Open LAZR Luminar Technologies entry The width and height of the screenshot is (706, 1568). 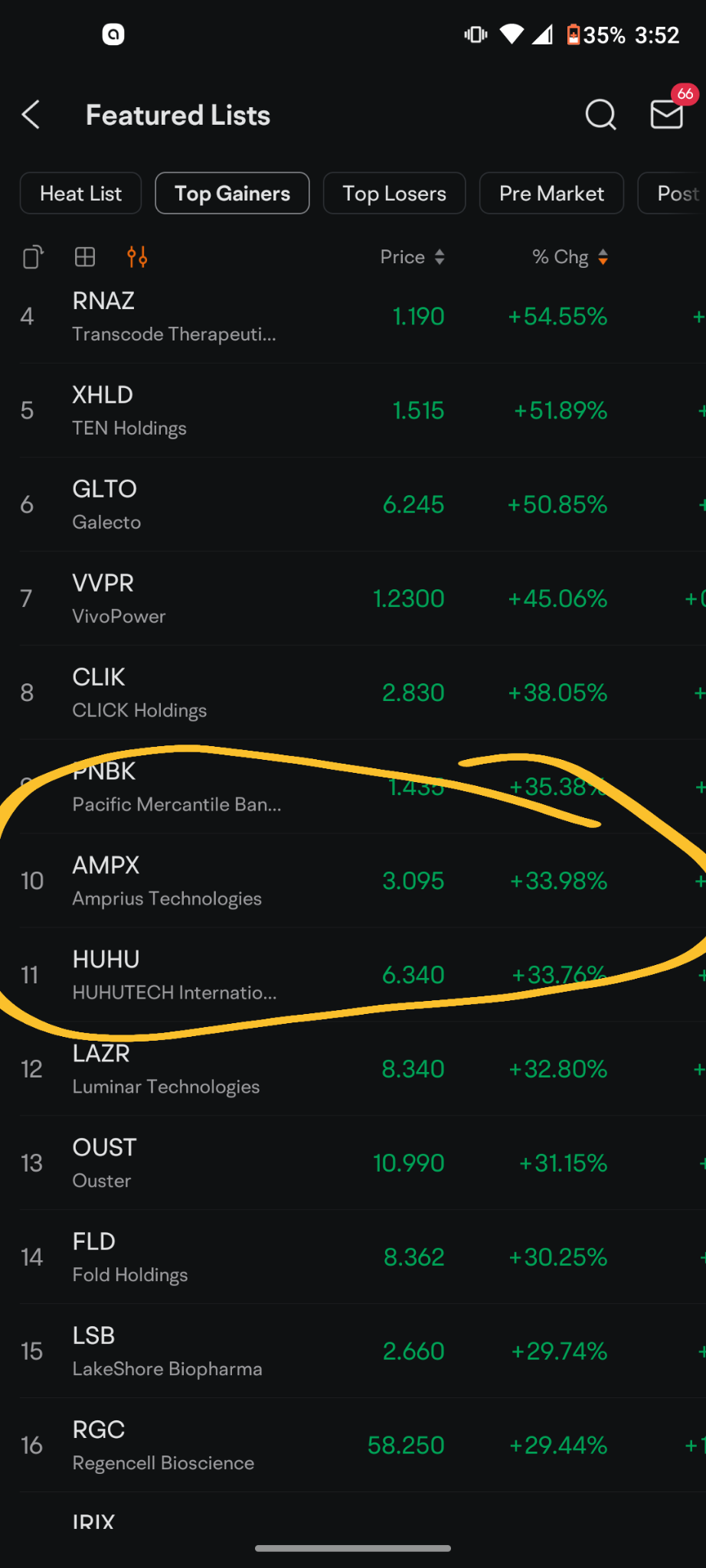point(353,1069)
